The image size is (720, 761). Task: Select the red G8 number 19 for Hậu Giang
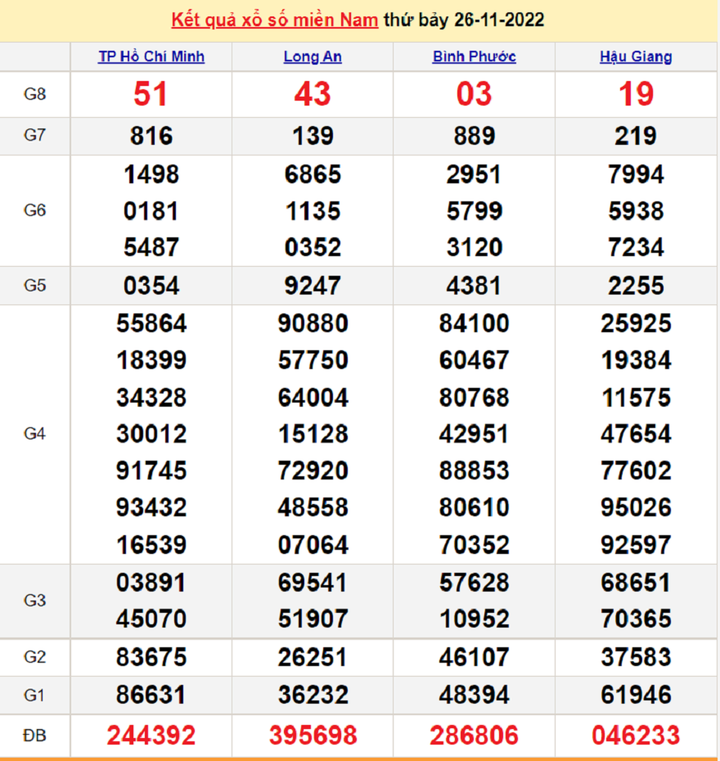click(x=635, y=94)
